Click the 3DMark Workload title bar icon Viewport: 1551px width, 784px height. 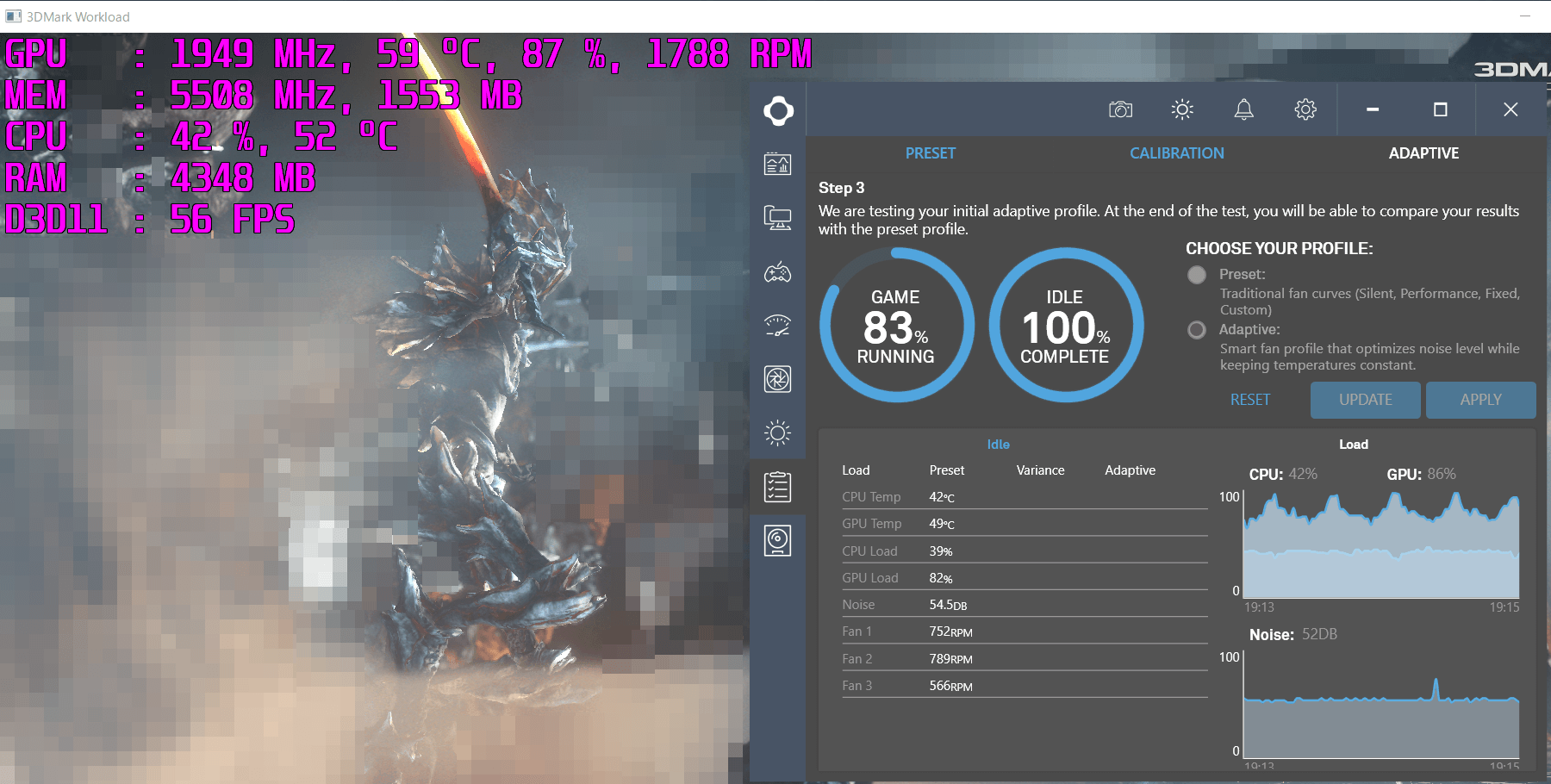tap(14, 16)
